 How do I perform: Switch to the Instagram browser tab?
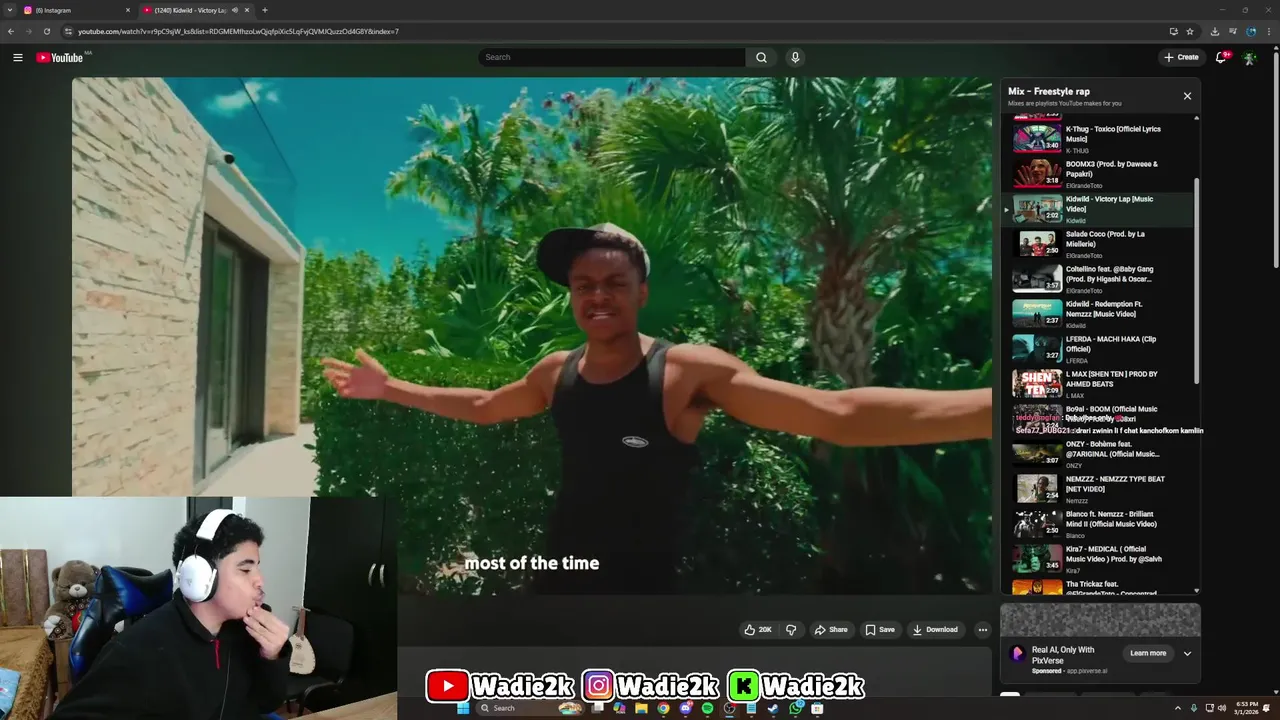[75, 10]
